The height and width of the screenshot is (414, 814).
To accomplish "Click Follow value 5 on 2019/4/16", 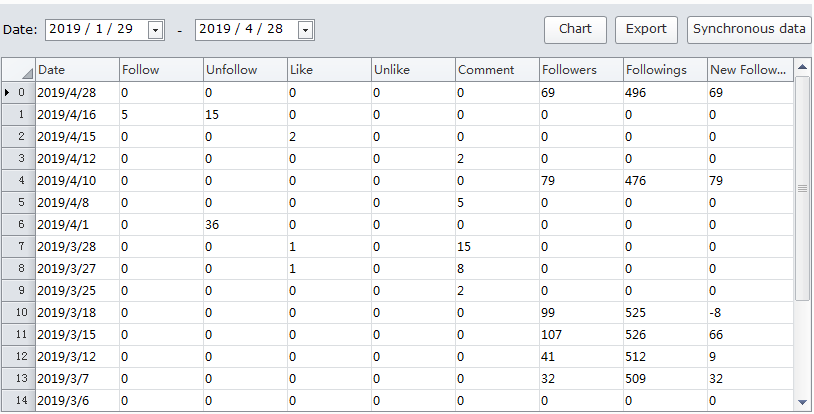I will pyautogui.click(x=161, y=114).
